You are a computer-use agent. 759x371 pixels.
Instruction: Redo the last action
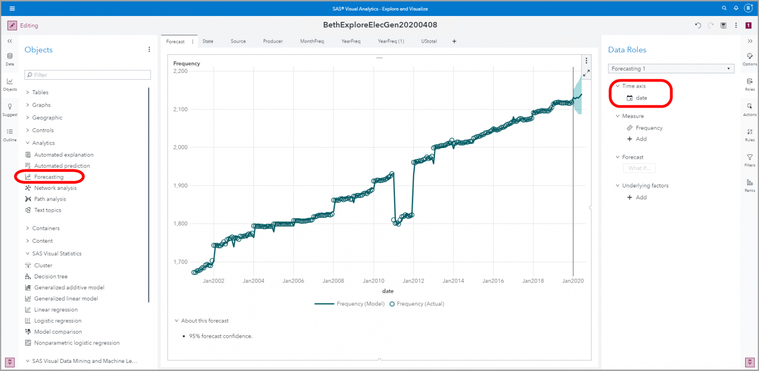click(710, 25)
